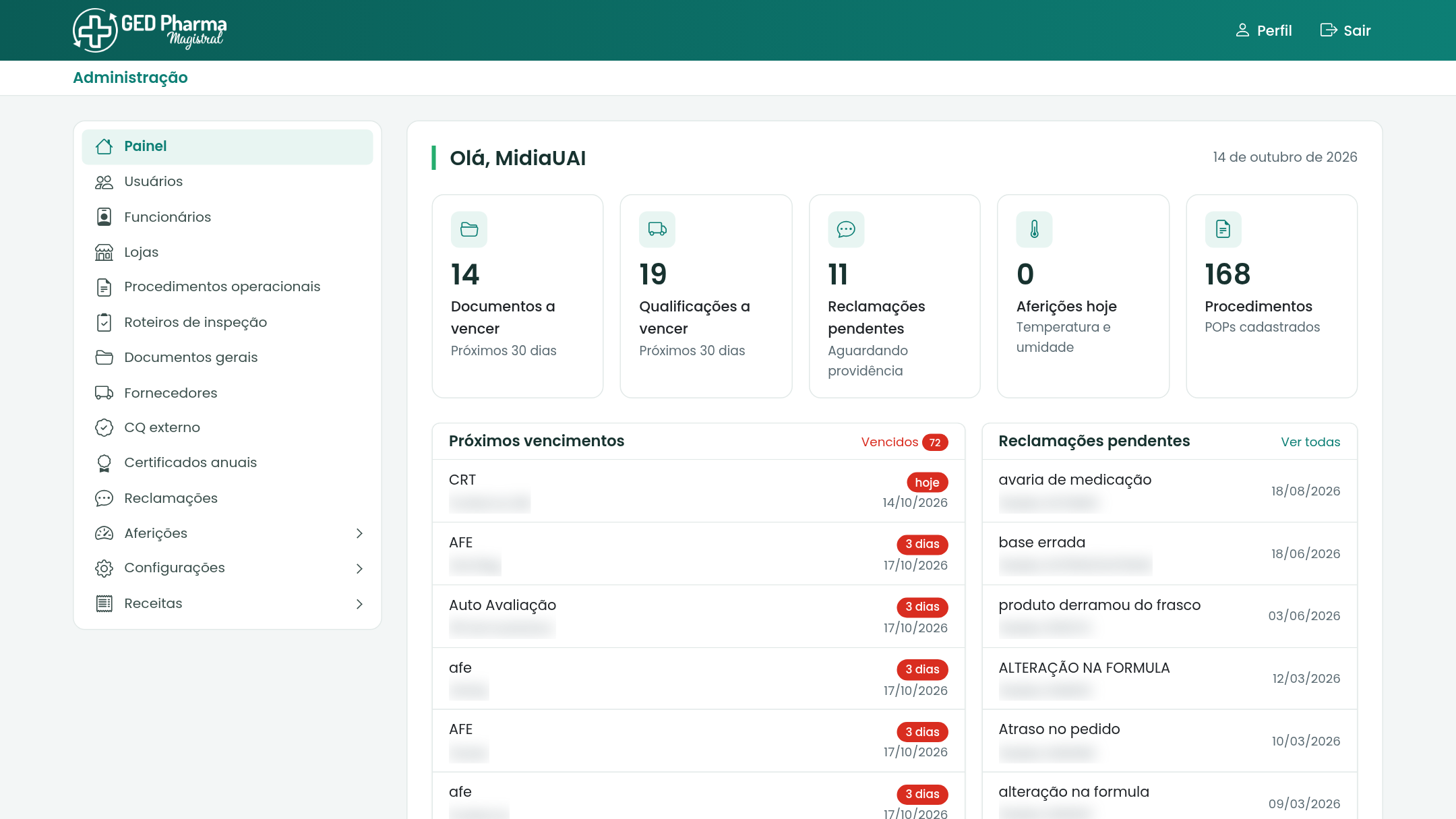Click the Vencidos 72 badge
The width and height of the screenshot is (1456, 819).
pyautogui.click(x=905, y=442)
